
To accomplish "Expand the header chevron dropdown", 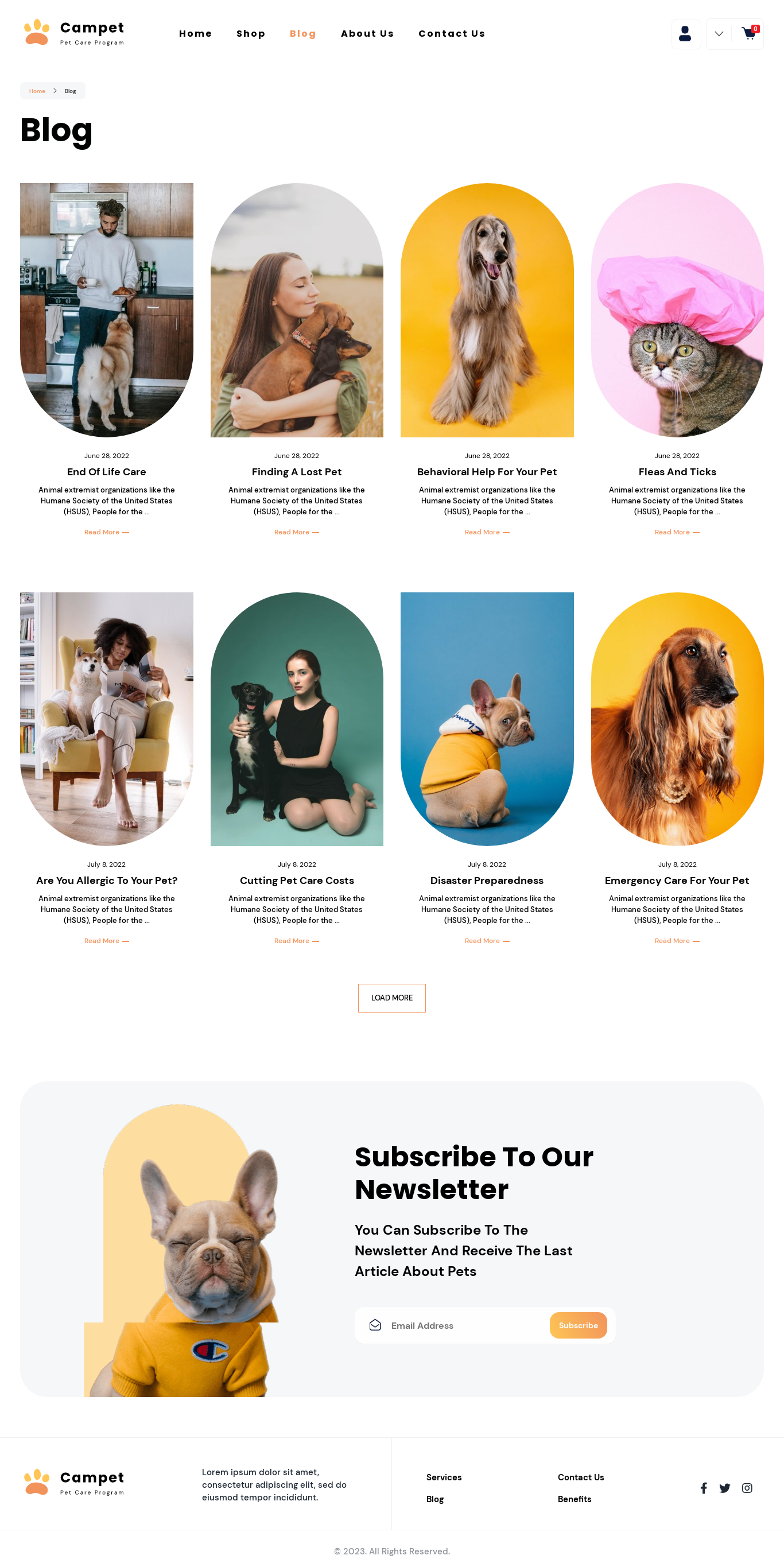I will coord(719,33).
